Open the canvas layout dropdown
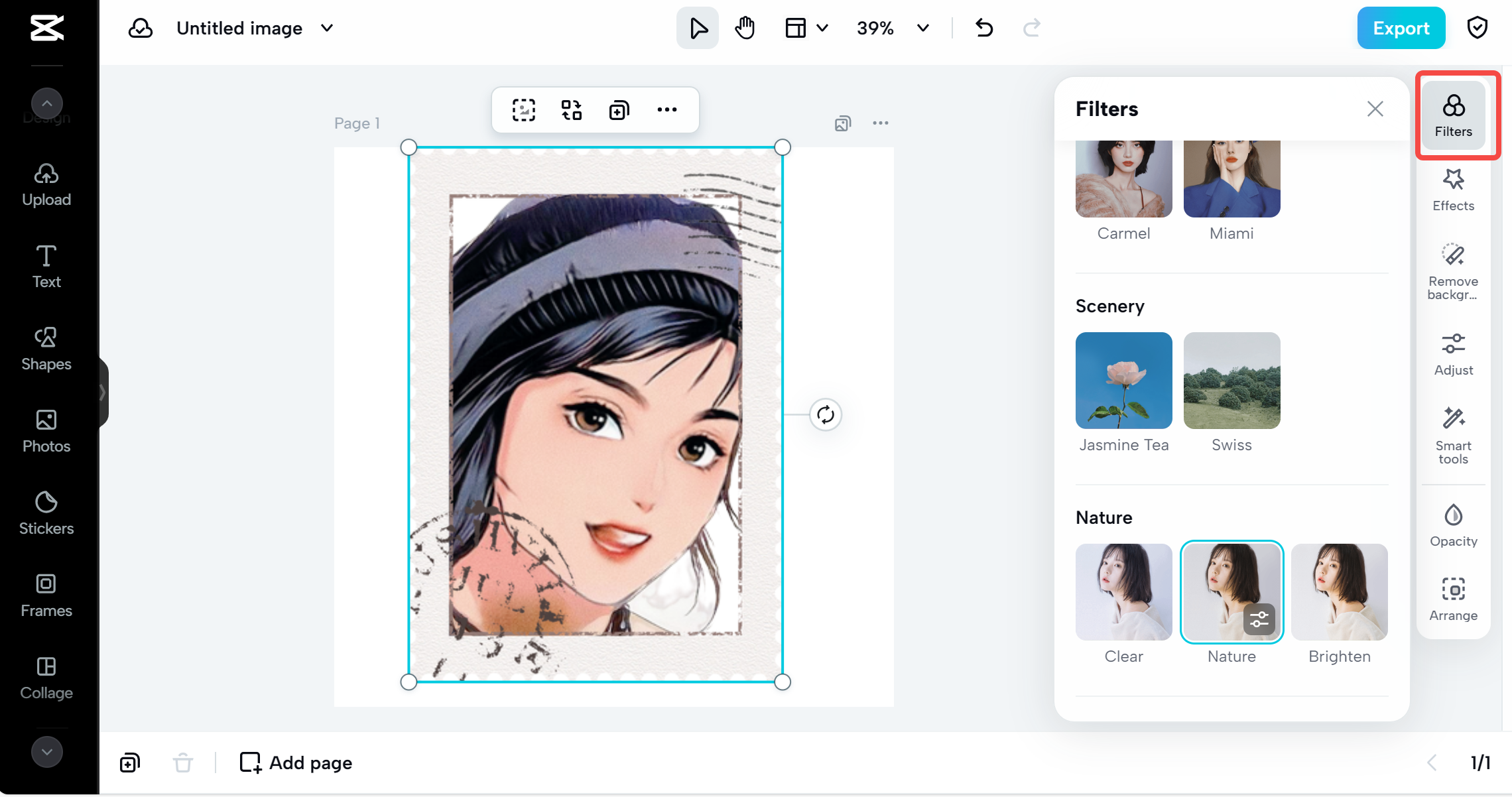Screen dimensions: 1512x797 pos(806,28)
